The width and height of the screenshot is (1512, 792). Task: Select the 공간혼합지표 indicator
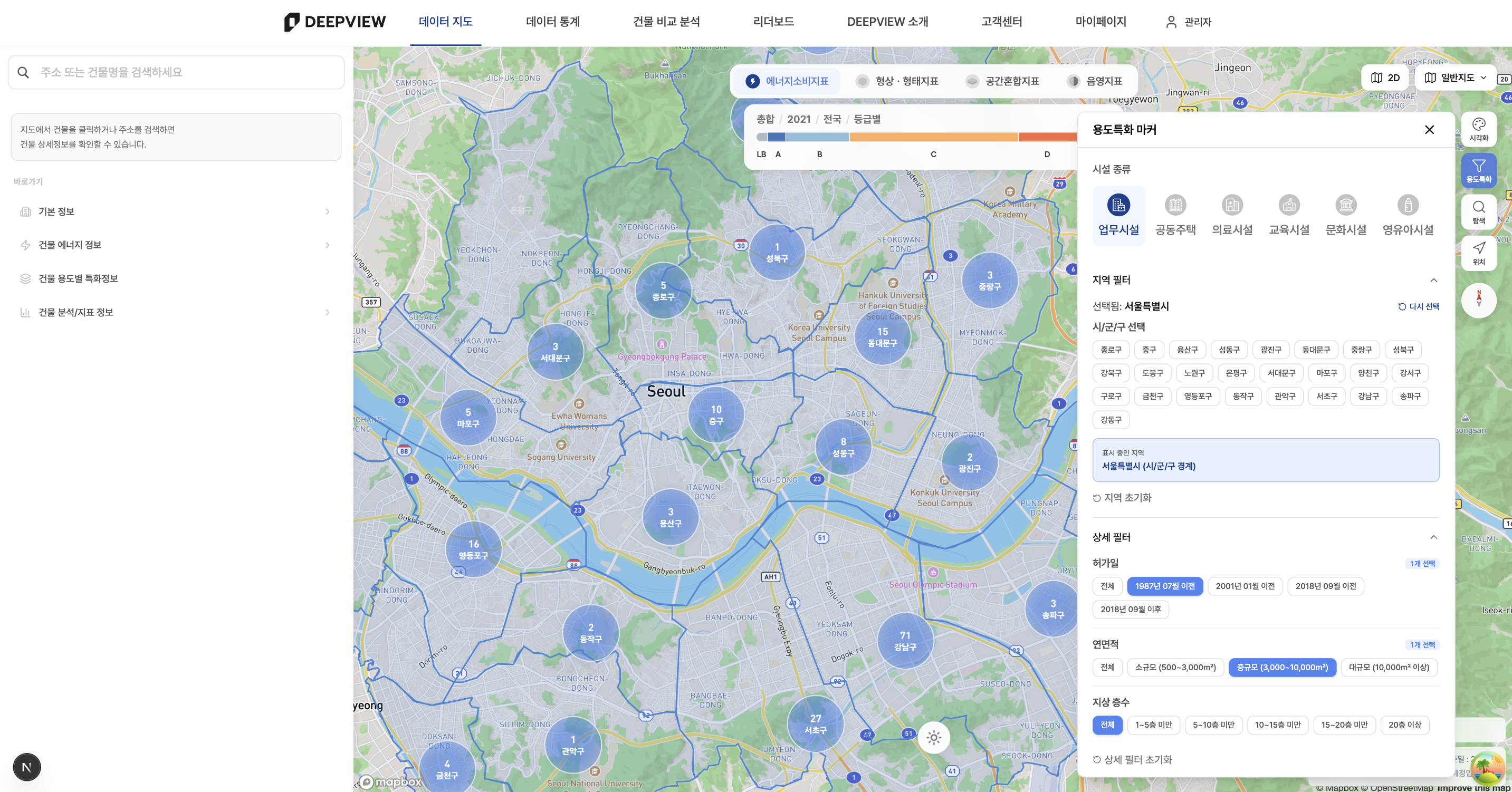point(1002,81)
